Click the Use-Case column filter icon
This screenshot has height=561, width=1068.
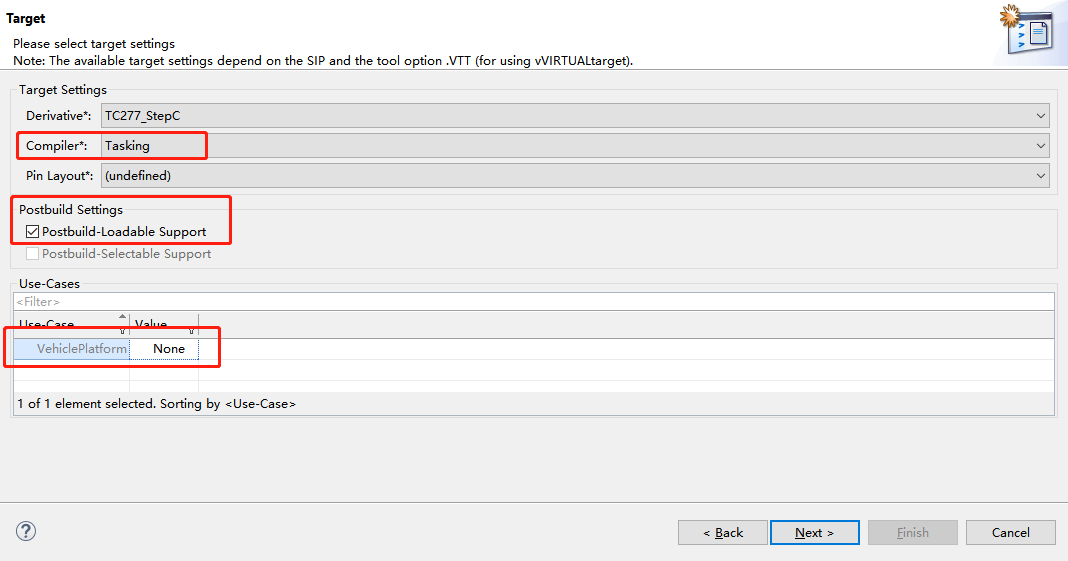tap(123, 331)
